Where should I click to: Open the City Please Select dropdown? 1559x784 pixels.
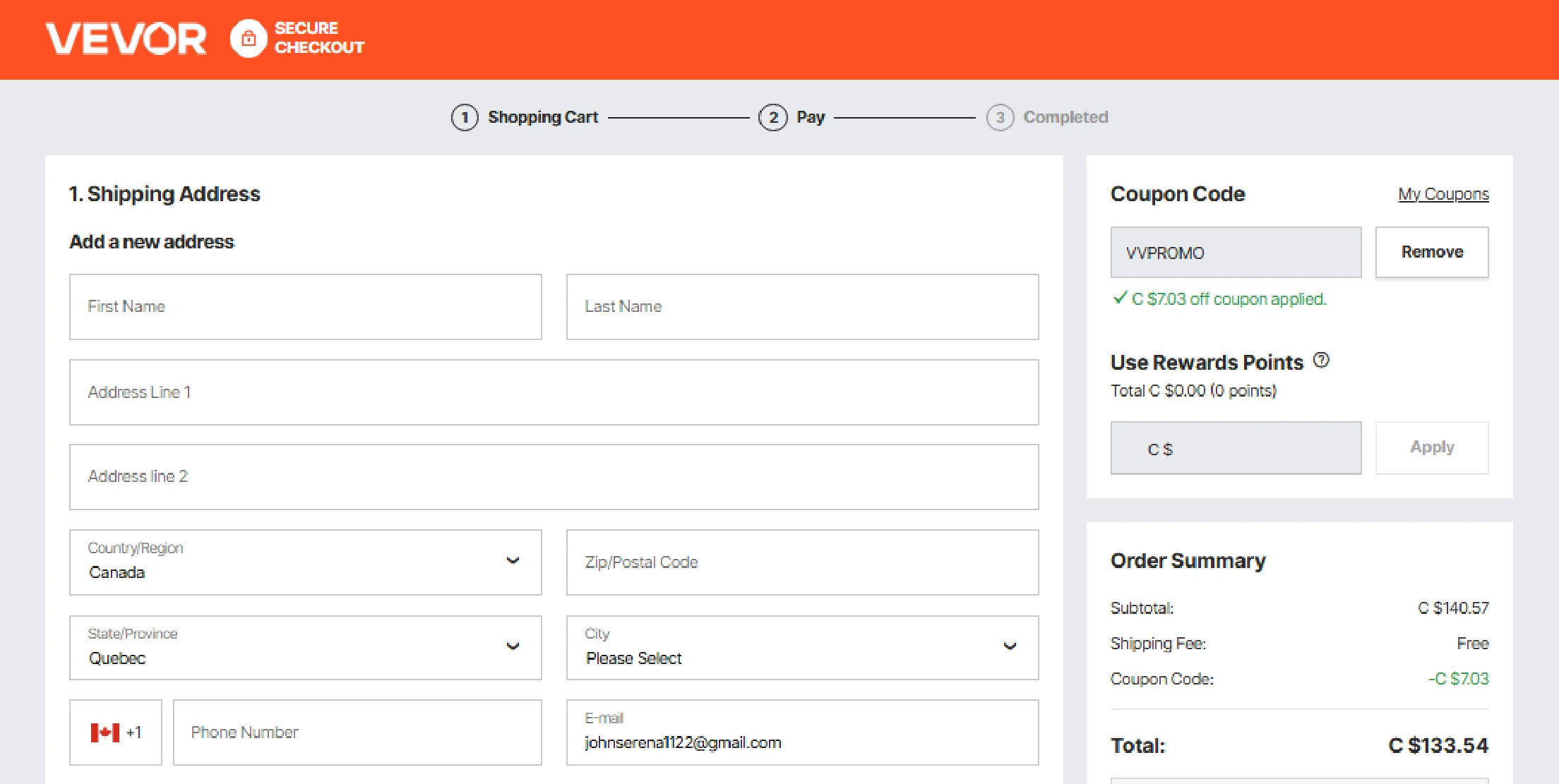point(802,648)
